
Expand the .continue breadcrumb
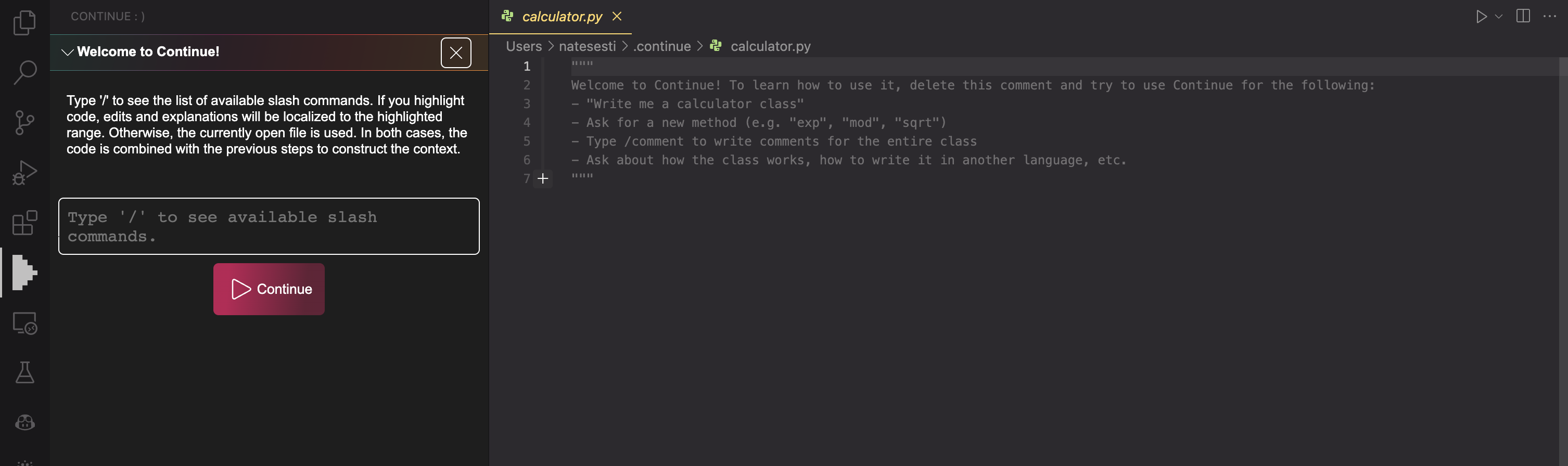tap(661, 46)
